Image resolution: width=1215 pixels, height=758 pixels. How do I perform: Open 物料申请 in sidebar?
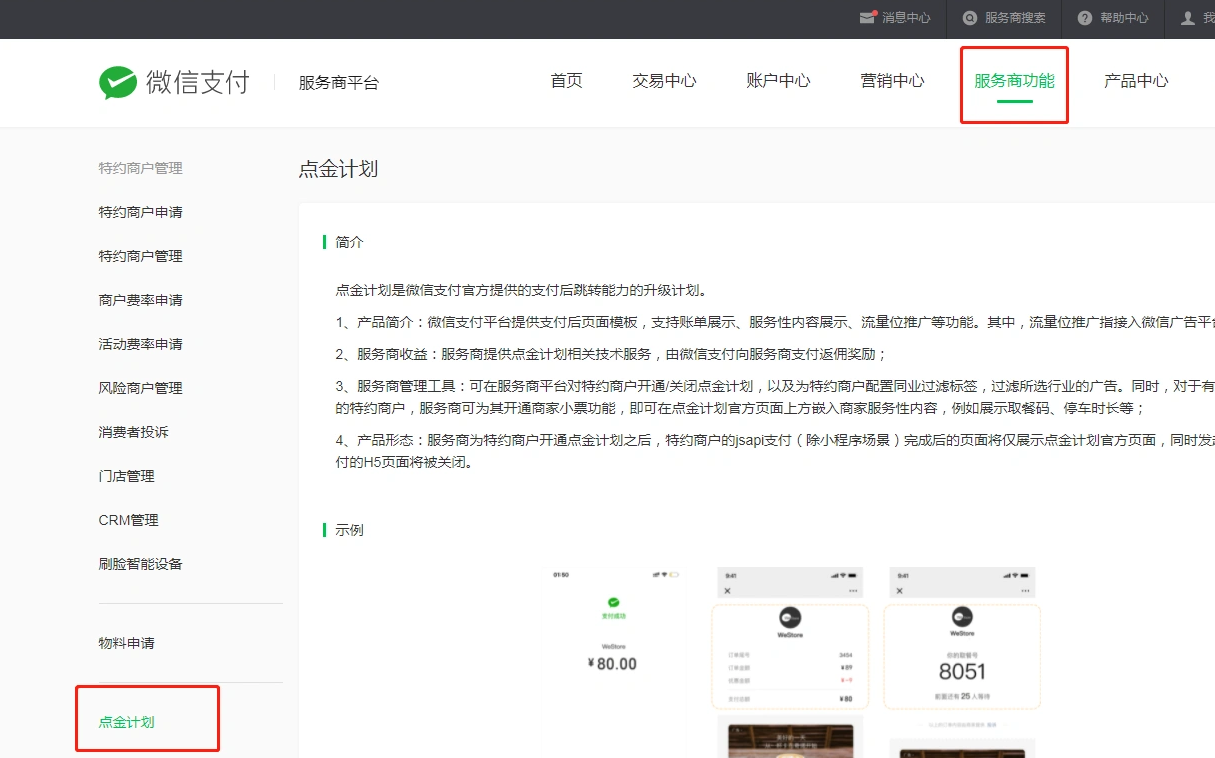pos(127,643)
